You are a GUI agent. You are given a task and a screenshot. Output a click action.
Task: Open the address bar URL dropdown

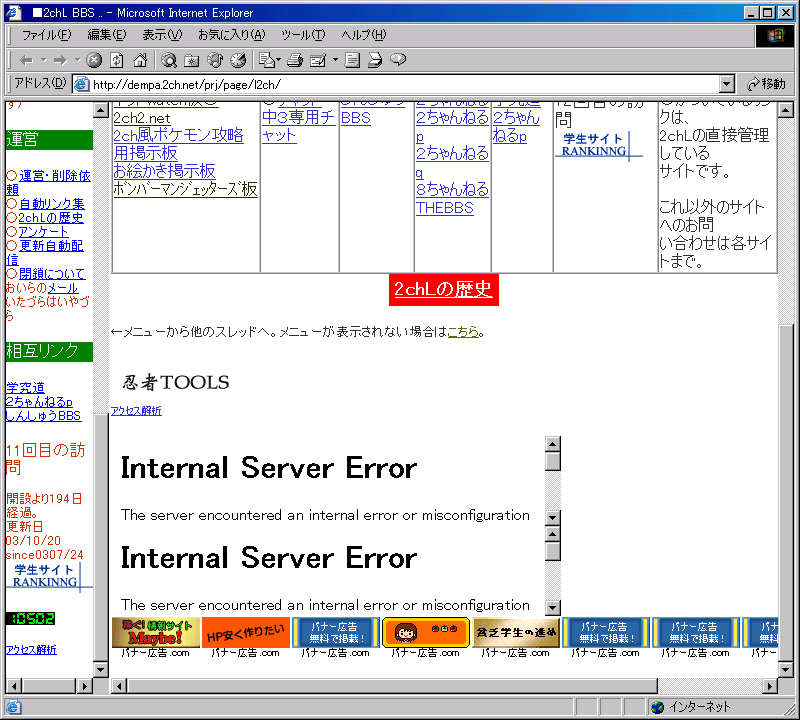point(727,84)
